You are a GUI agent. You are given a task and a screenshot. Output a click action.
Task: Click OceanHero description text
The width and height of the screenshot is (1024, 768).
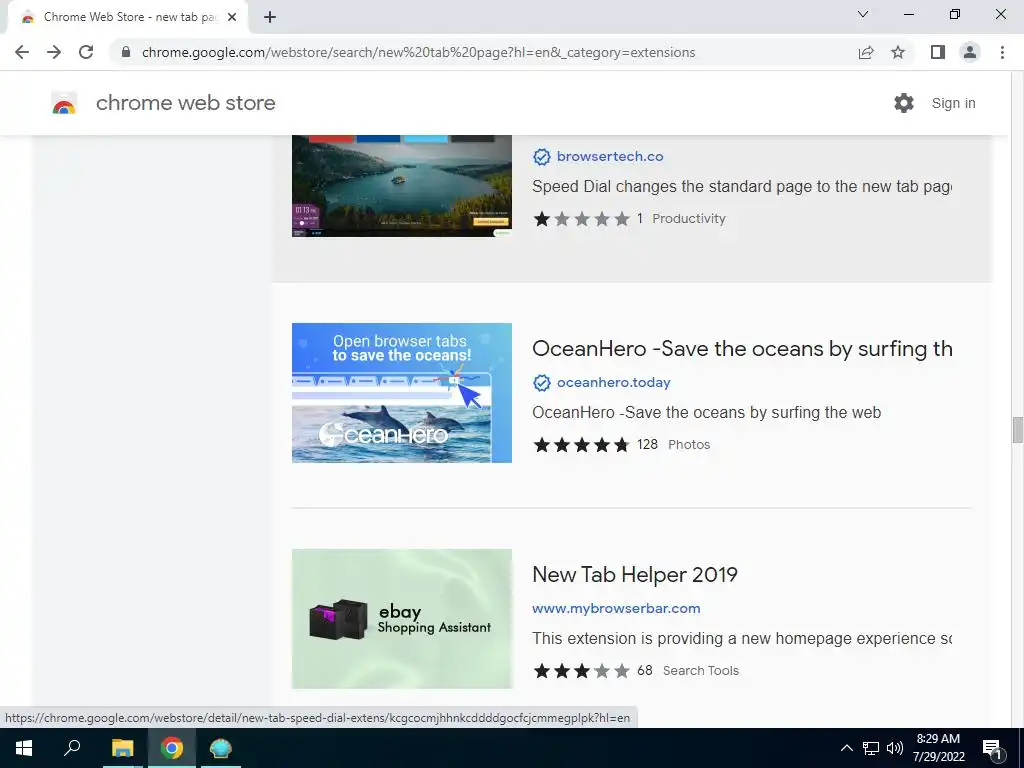[x=707, y=413]
